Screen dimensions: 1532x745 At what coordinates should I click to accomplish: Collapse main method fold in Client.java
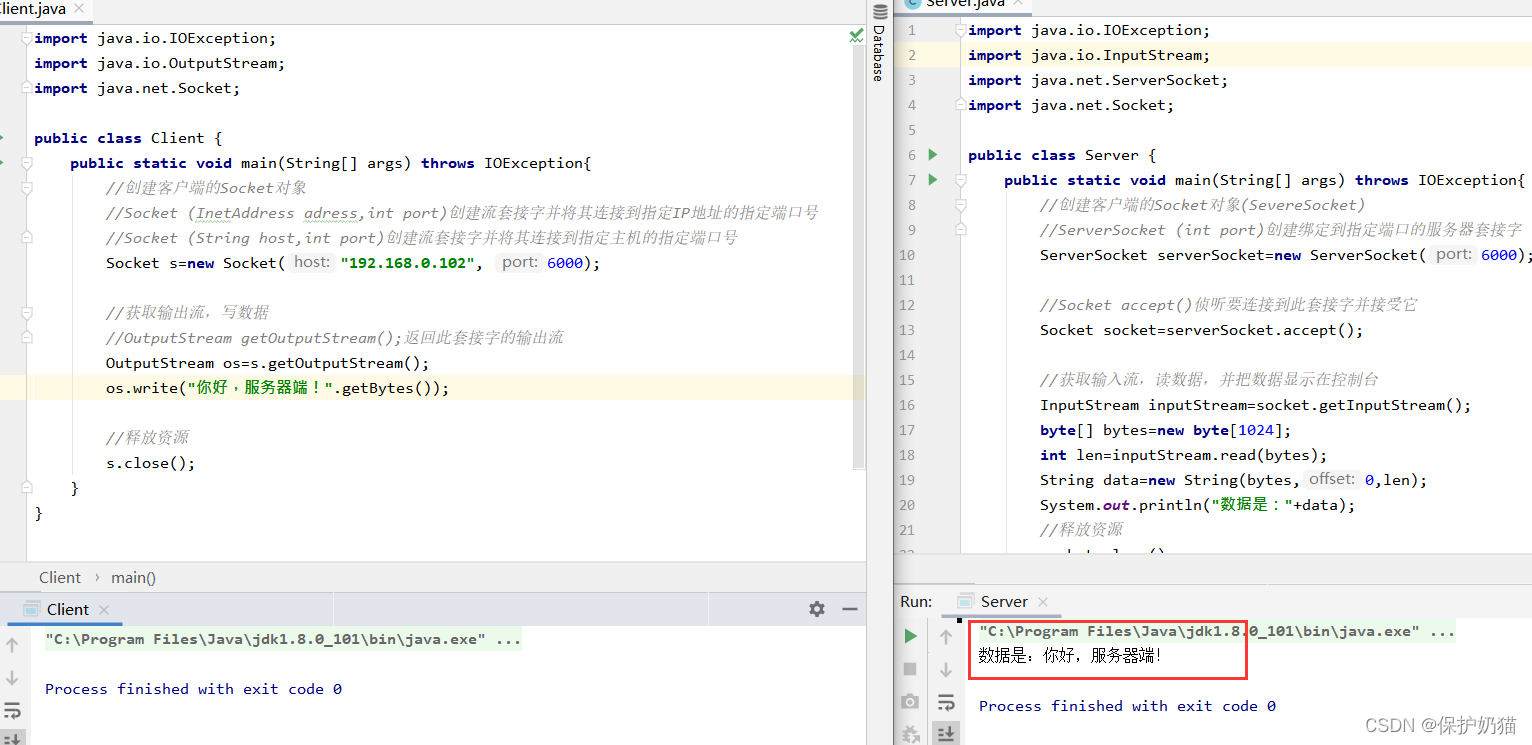click(26, 163)
